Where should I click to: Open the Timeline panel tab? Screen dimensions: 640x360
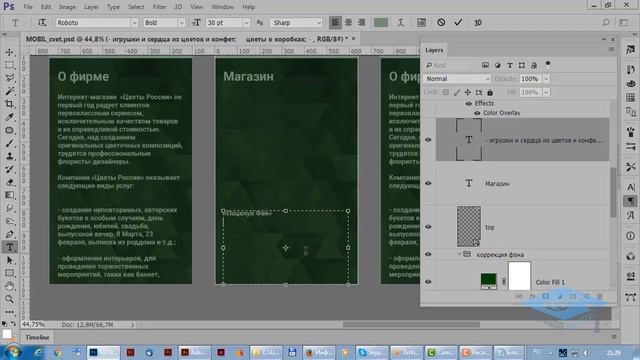coord(37,338)
